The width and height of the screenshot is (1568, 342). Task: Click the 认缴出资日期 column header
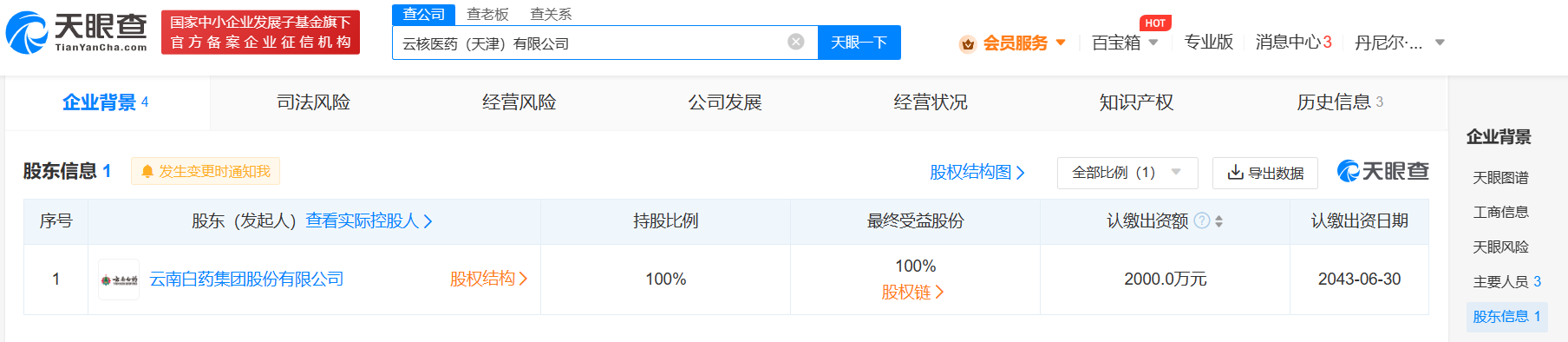tap(1359, 220)
